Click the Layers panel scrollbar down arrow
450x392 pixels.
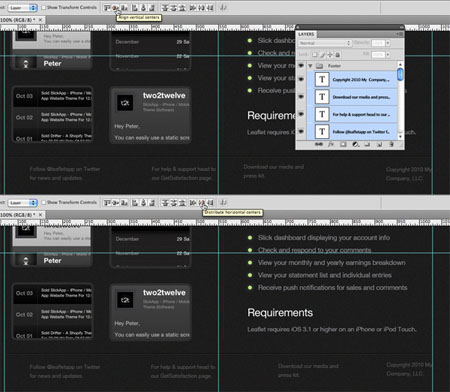pos(400,137)
